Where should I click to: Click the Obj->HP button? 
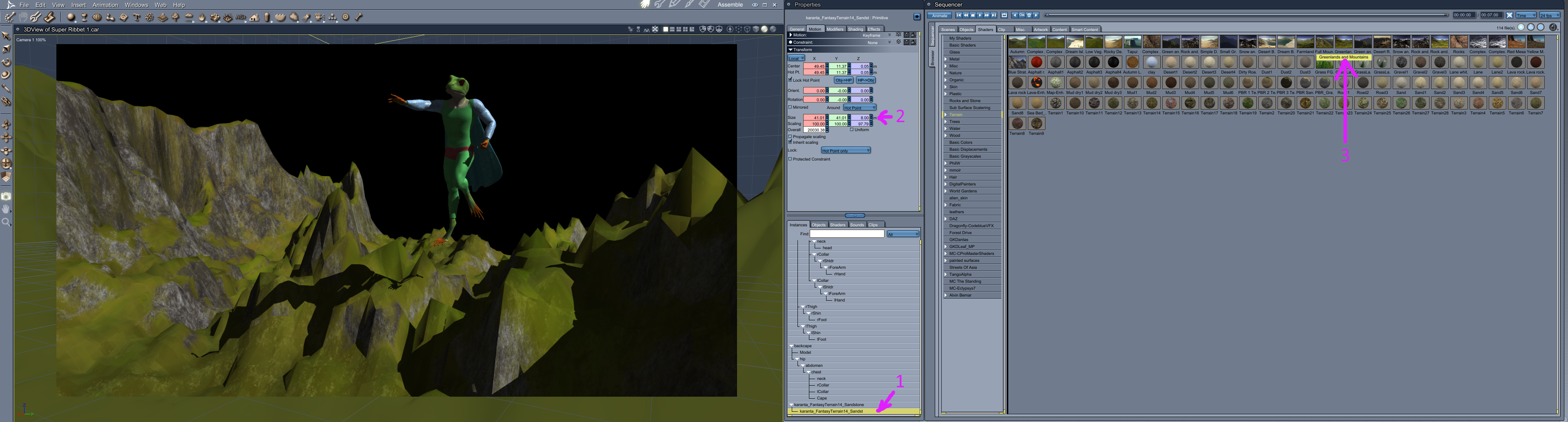coord(844,80)
